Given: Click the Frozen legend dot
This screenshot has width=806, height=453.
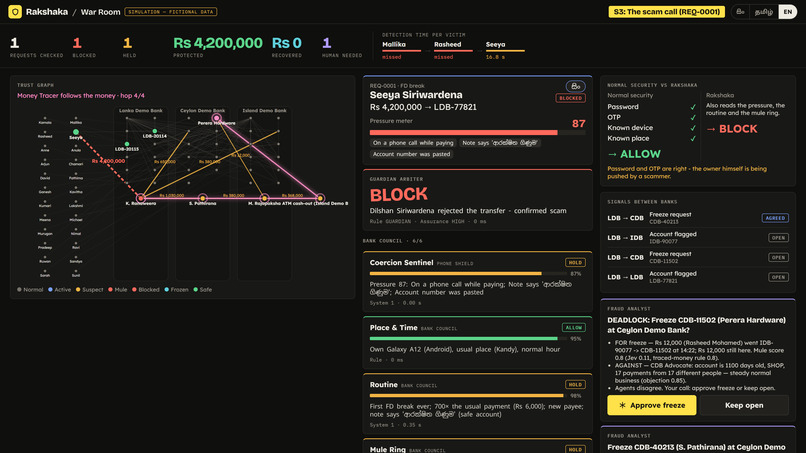Looking at the screenshot, I should coord(167,289).
